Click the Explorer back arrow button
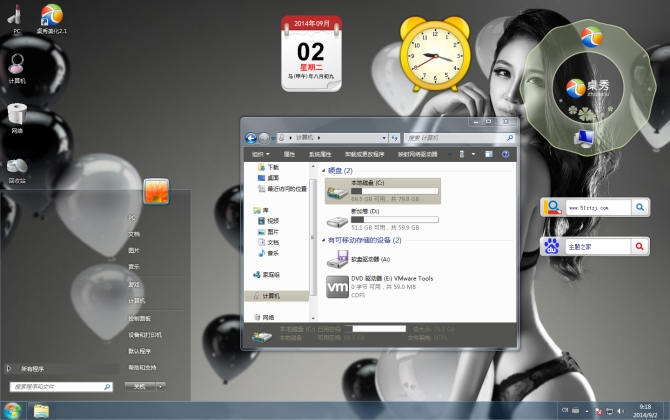670x420 pixels. click(251, 138)
